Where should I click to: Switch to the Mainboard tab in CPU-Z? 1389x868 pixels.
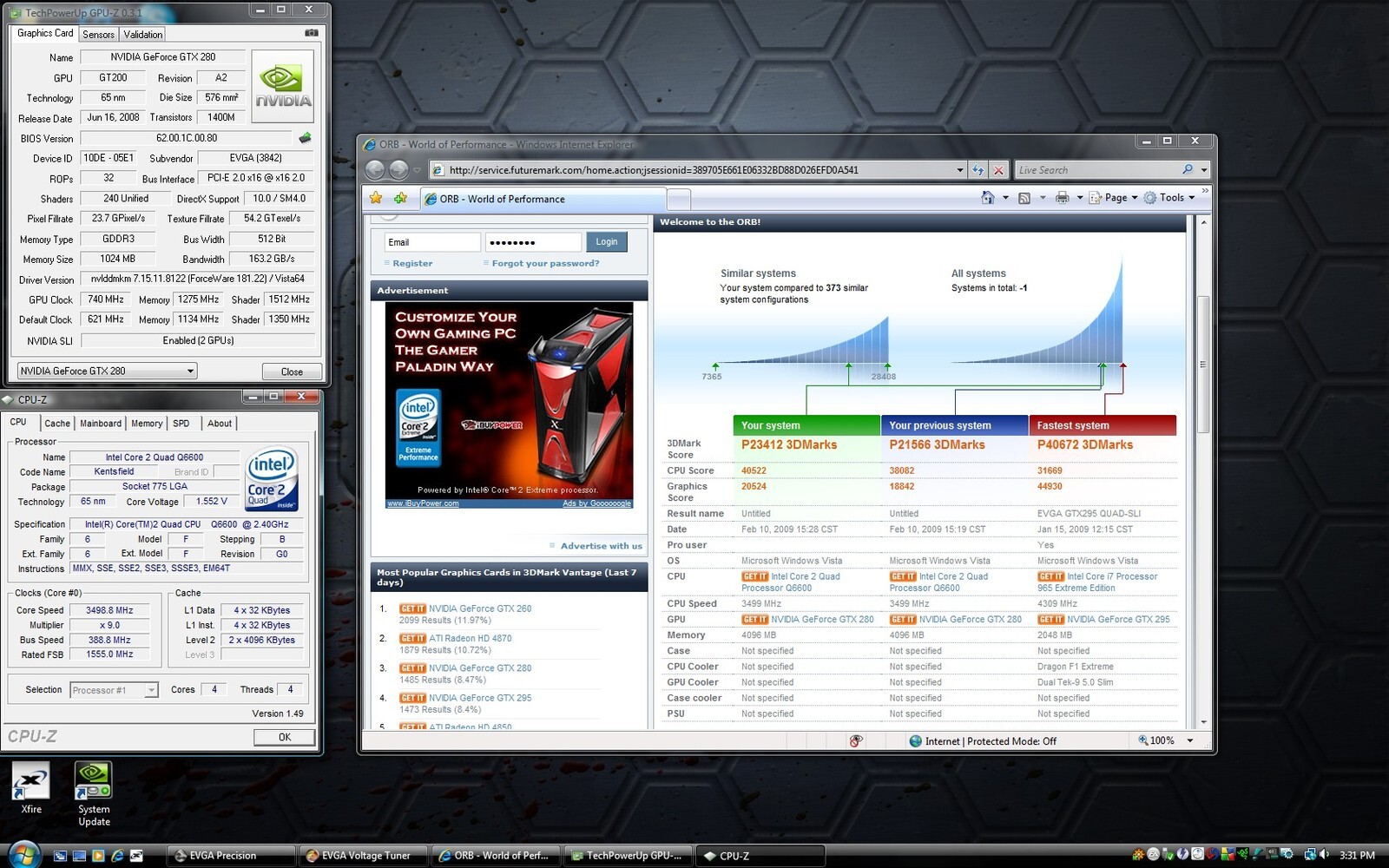pyautogui.click(x=101, y=424)
